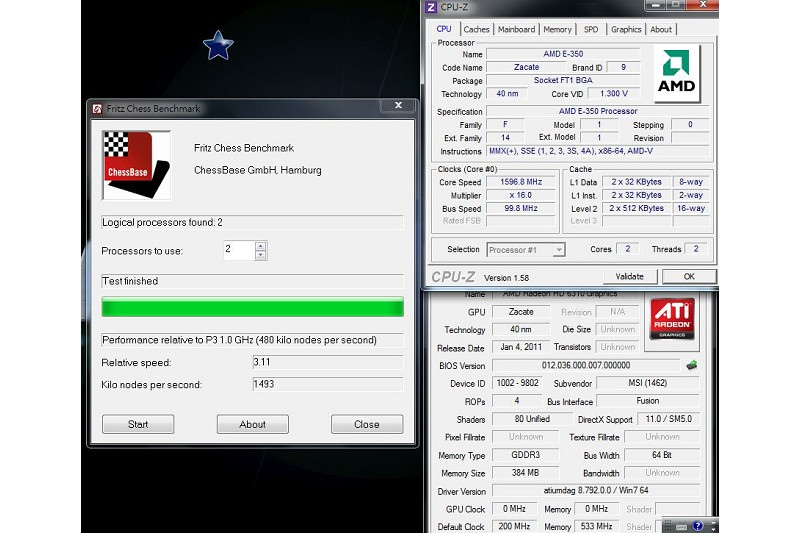The image size is (800, 533).
Task: Click the "Performance relative to P3 1.0 GHz" line
Action: coord(253,340)
